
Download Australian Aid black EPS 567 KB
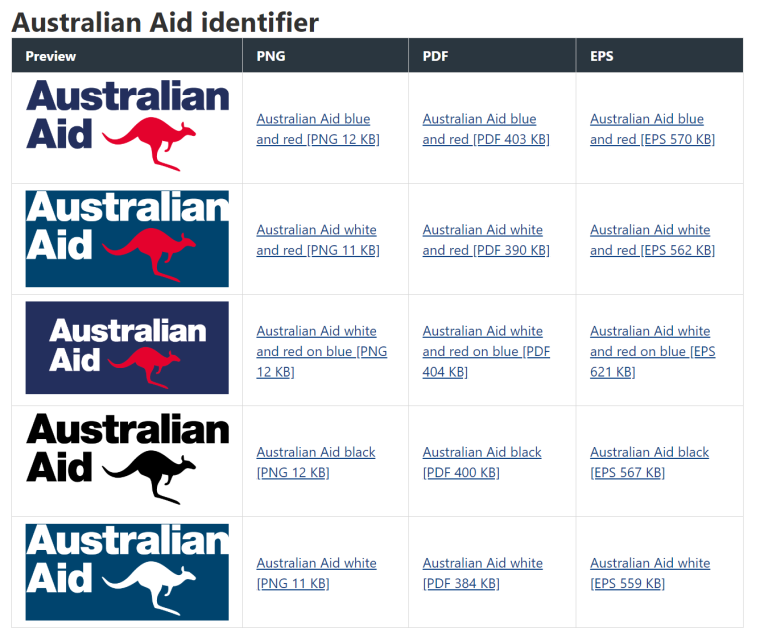[x=649, y=462]
